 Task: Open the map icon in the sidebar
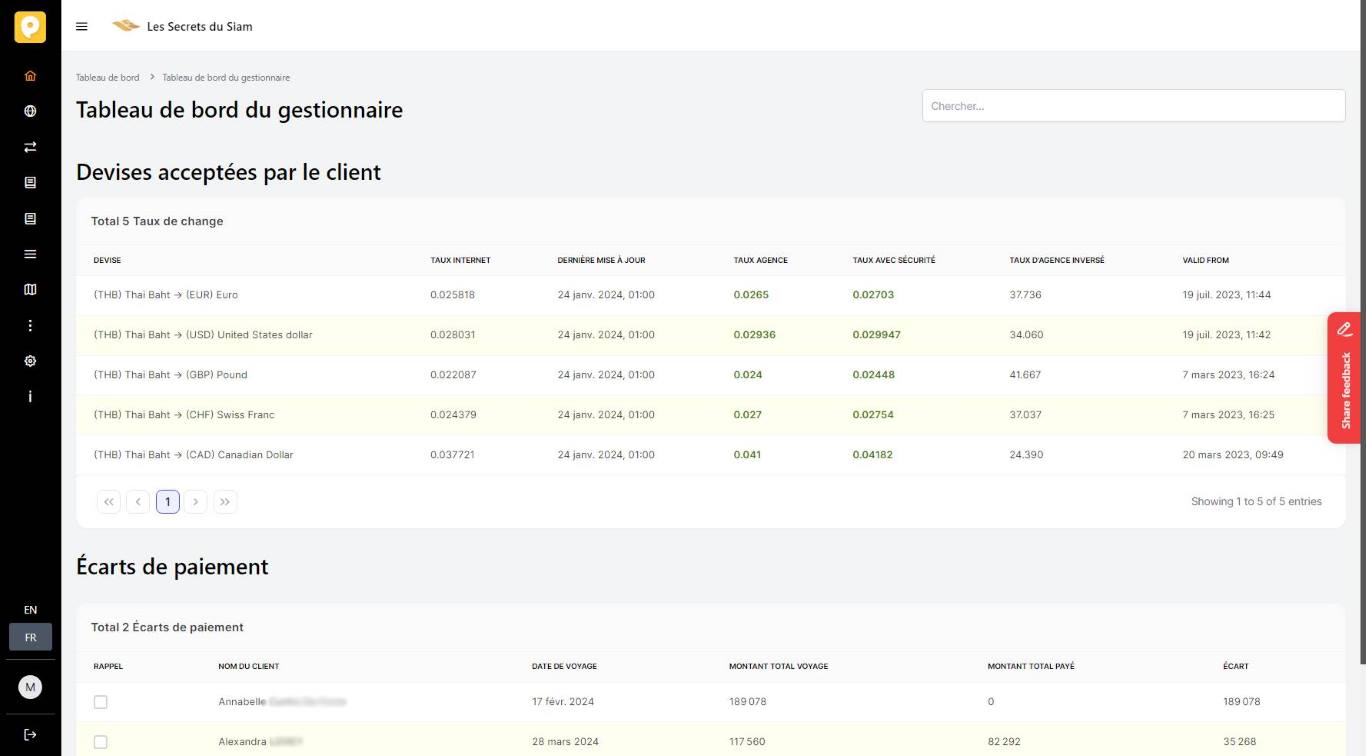point(30,290)
